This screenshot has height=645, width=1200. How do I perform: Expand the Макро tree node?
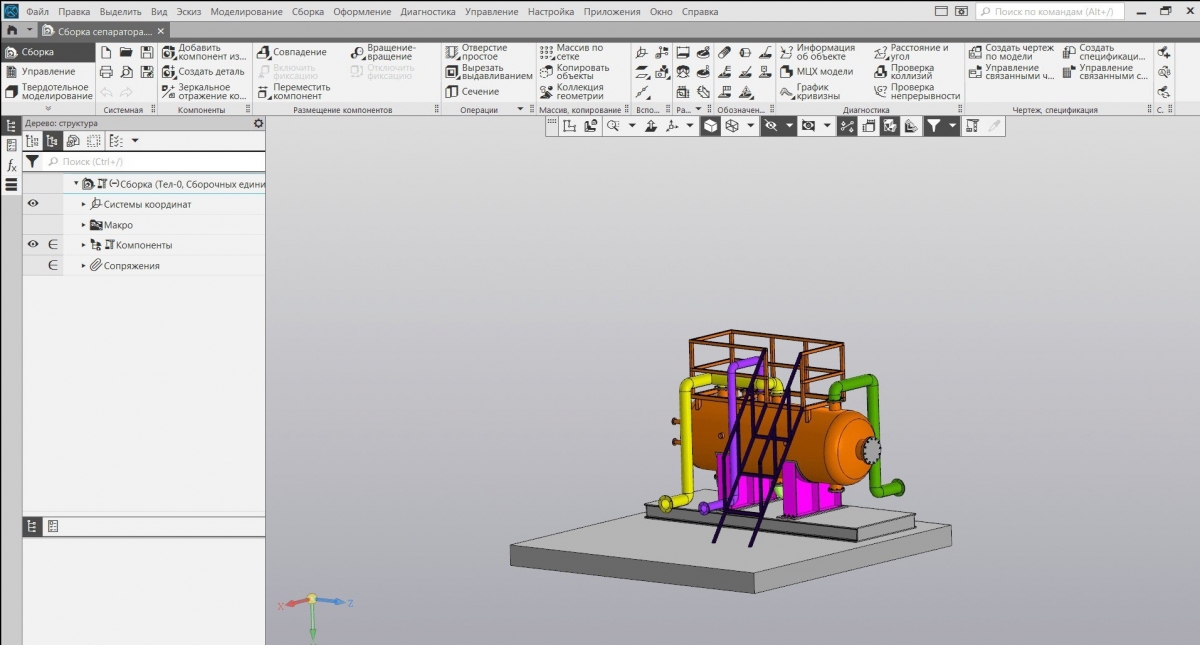(84, 225)
